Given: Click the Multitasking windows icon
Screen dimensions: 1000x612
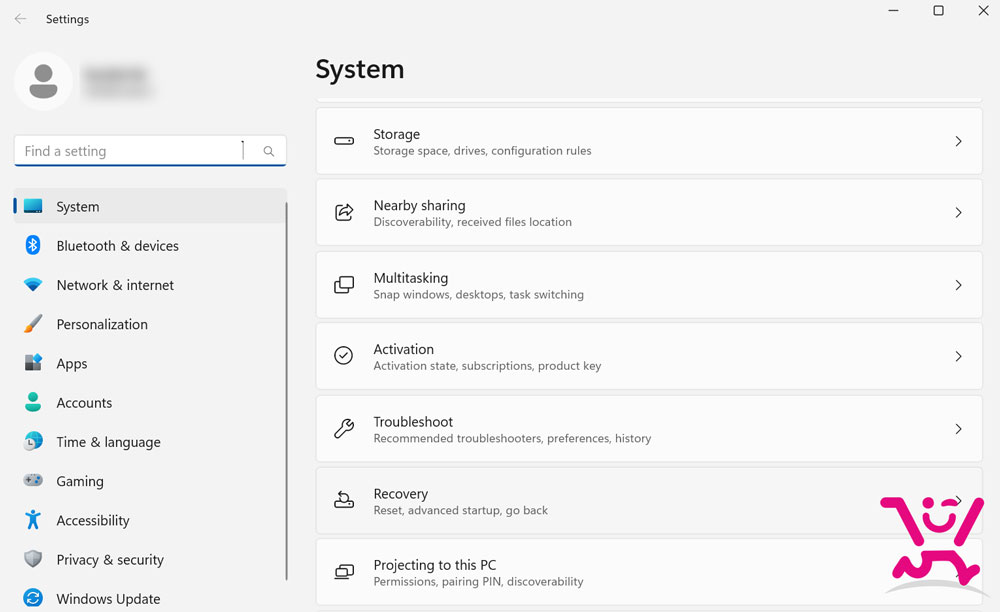Looking at the screenshot, I should point(344,285).
